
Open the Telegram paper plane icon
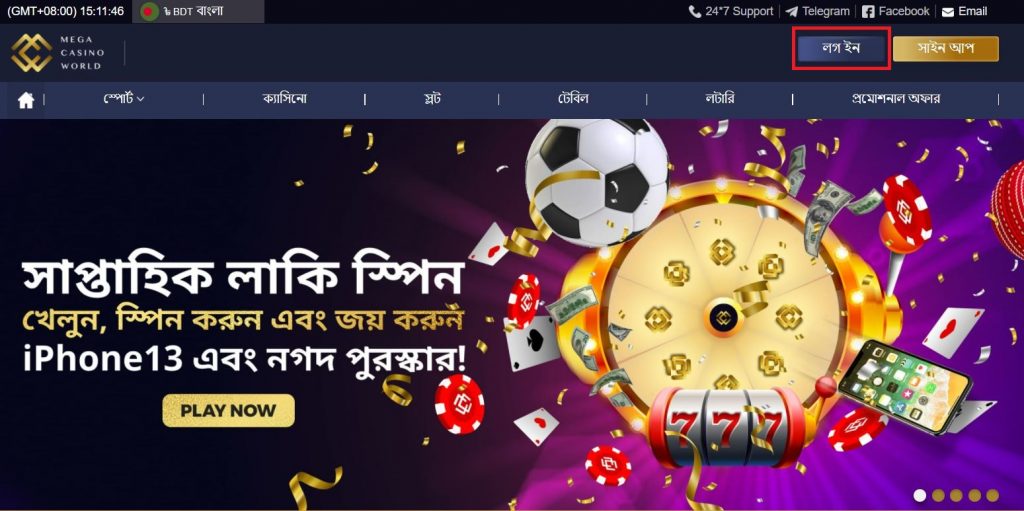[x=792, y=11]
